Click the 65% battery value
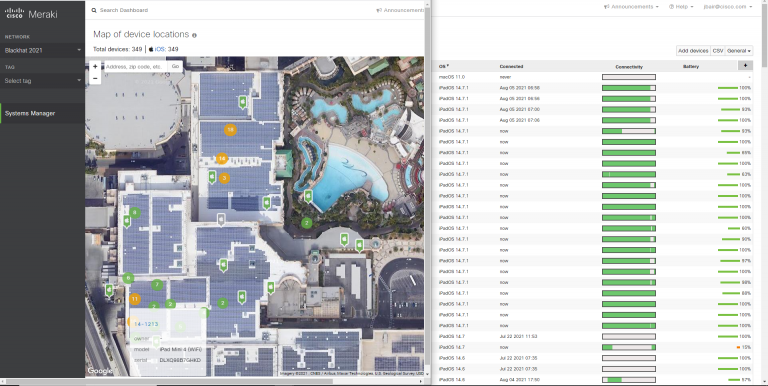This screenshot has height=386, width=768. click(746, 153)
